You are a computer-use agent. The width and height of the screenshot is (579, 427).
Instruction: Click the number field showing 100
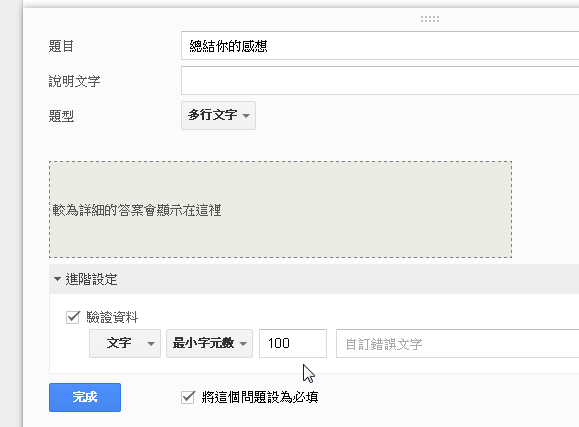click(x=293, y=344)
